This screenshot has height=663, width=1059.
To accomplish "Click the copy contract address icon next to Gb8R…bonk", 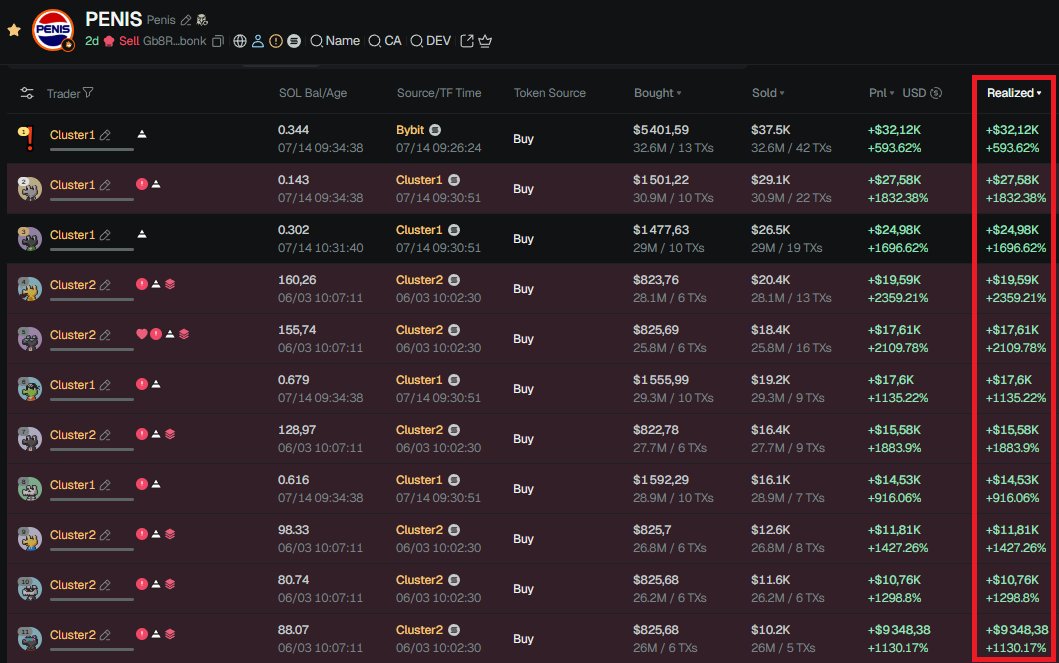I will click(x=216, y=40).
